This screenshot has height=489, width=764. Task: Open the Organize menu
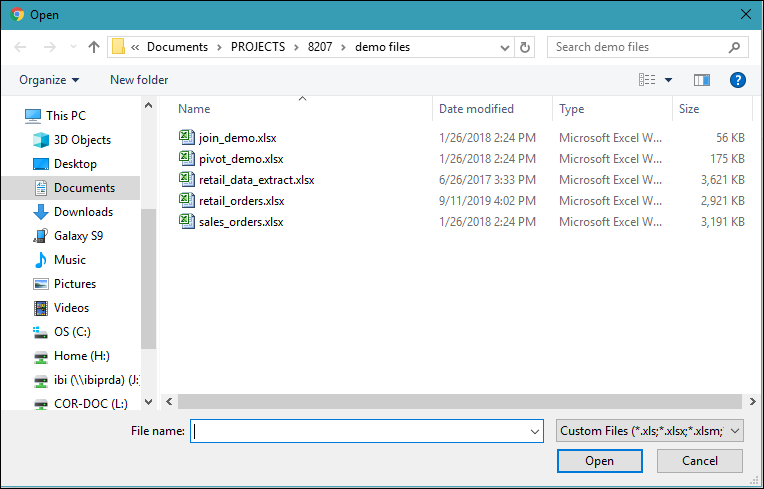(49, 80)
